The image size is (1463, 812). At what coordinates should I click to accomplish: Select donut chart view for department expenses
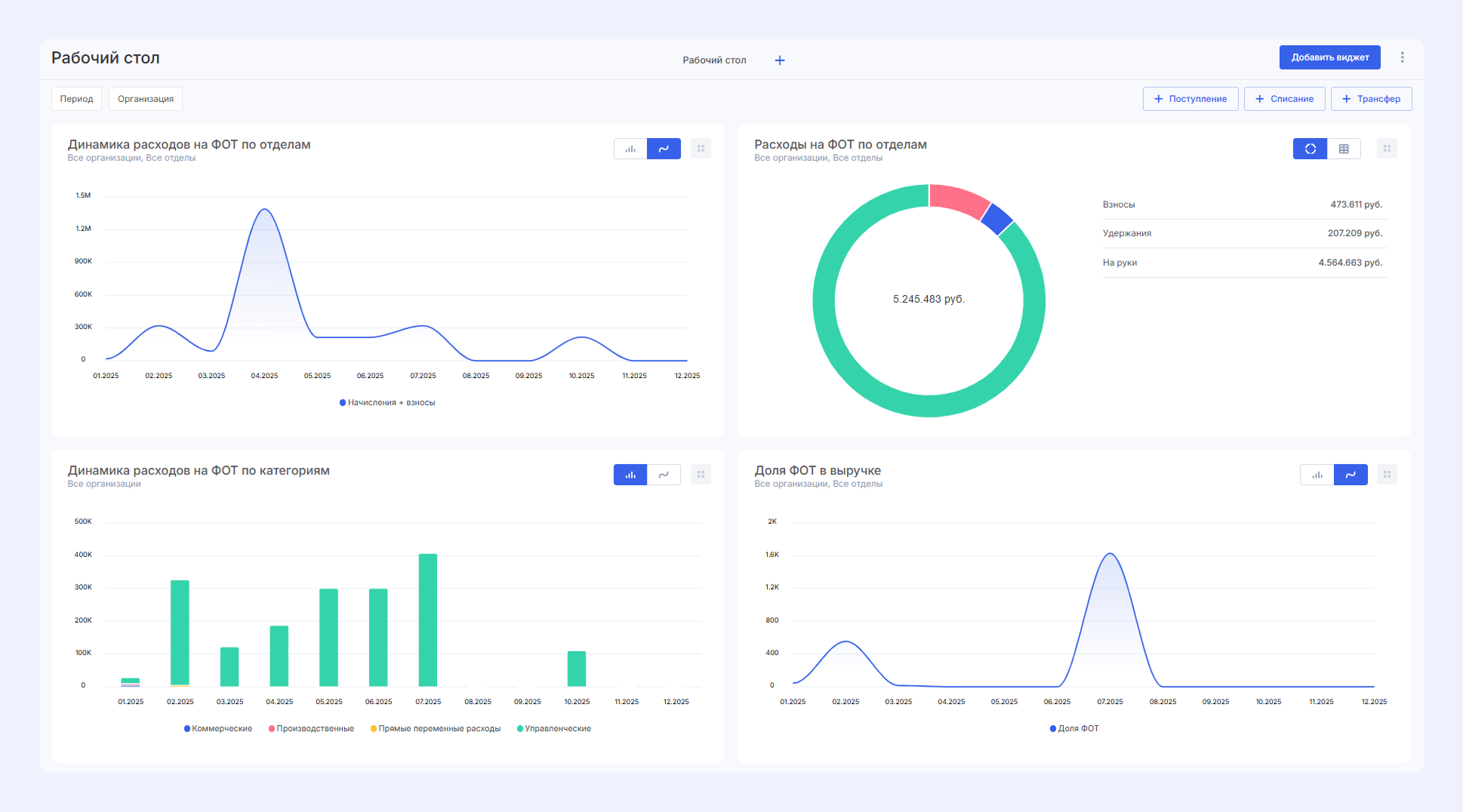pos(1310,149)
